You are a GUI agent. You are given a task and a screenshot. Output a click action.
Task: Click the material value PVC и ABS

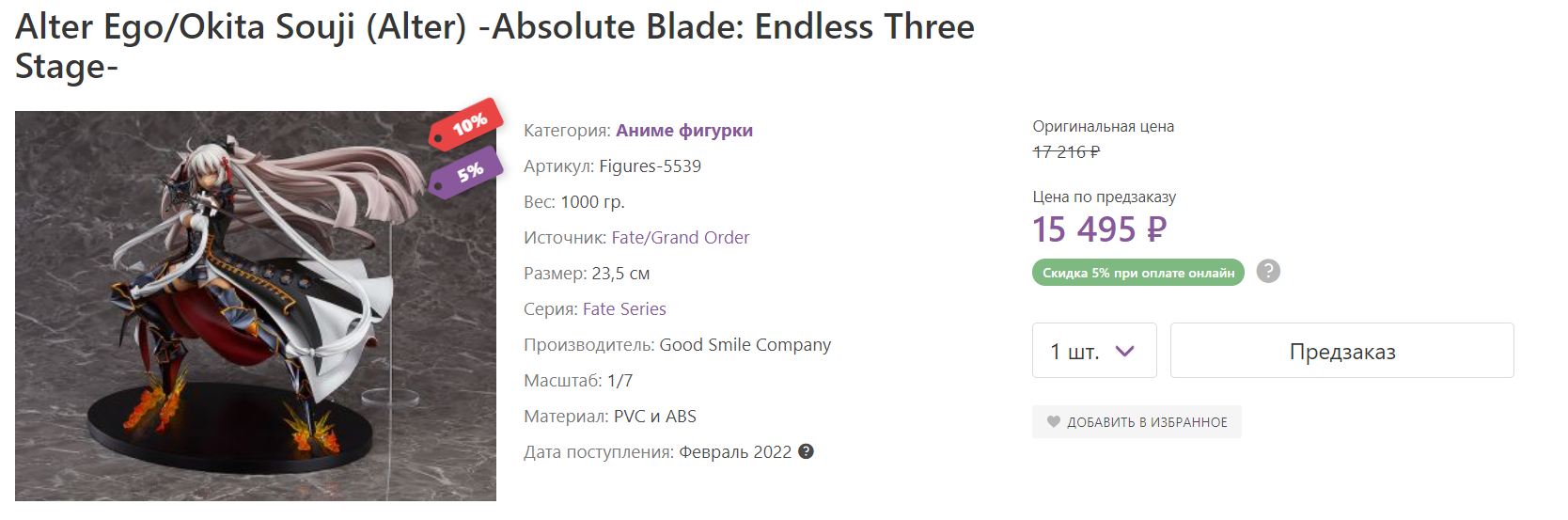point(654,417)
